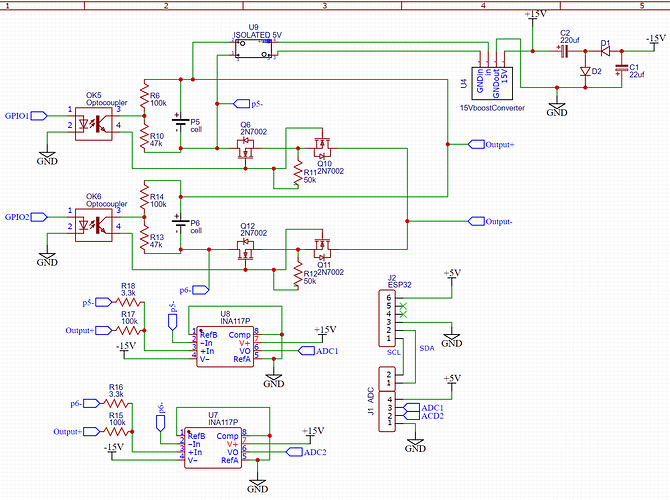Click the ACD2 flag on J1 connector
Screen dimensions: 670x500
tap(411, 416)
